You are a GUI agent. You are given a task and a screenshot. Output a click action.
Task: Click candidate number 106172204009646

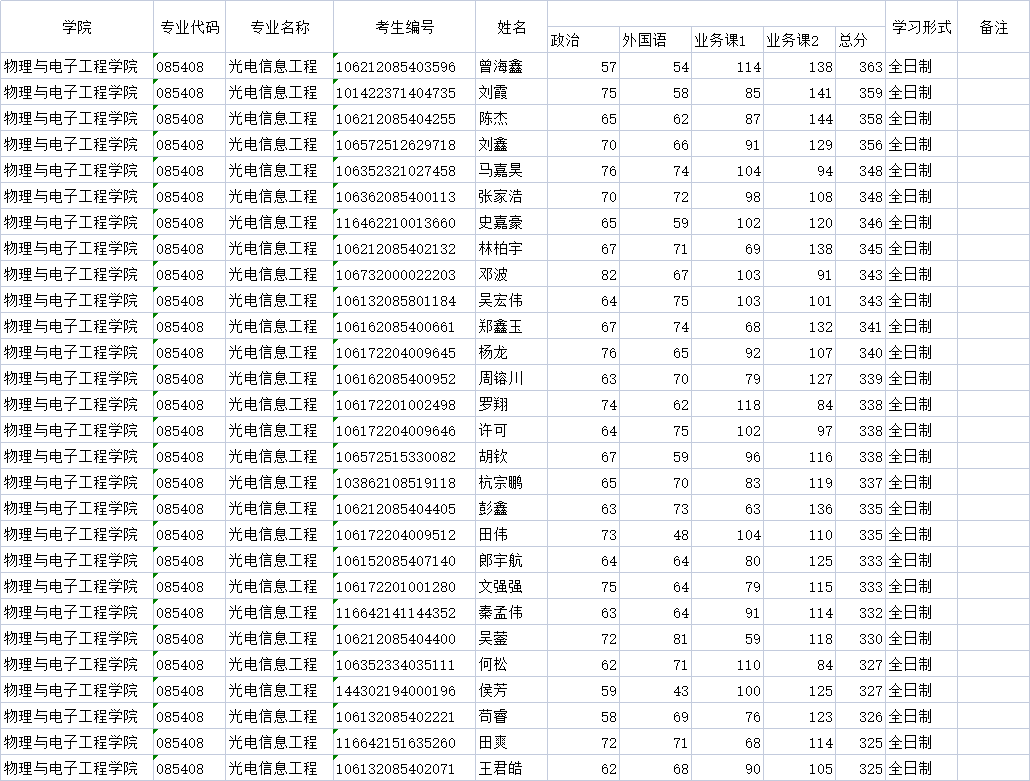click(404, 430)
